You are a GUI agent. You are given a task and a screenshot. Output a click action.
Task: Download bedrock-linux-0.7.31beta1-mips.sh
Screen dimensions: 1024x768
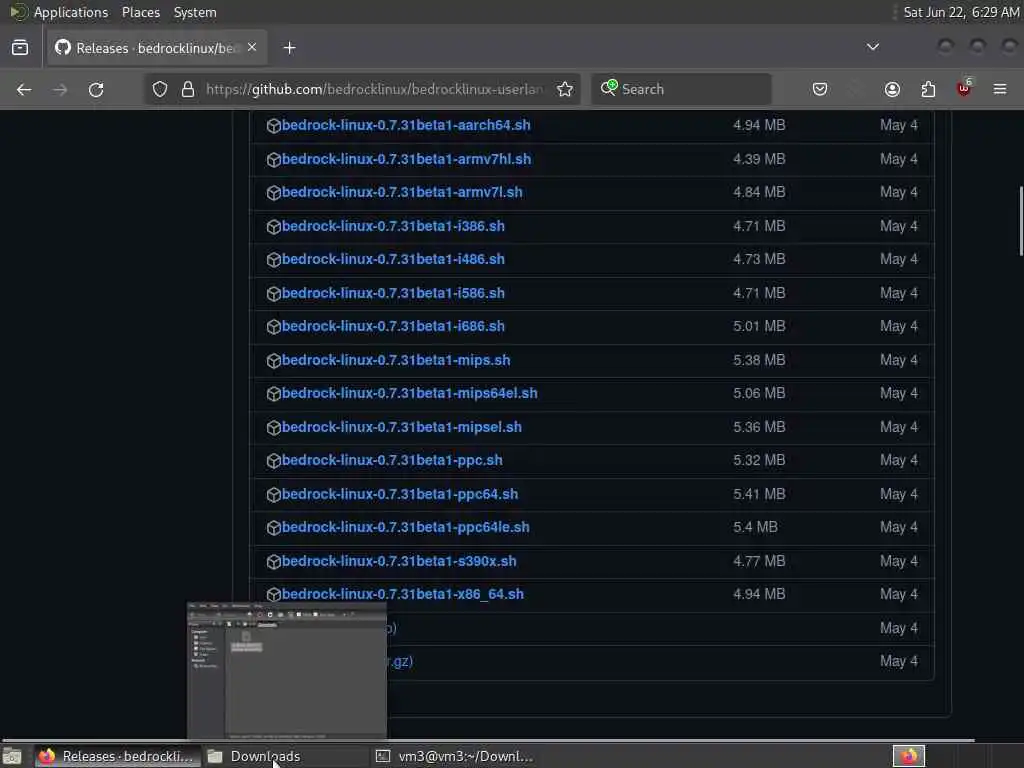(x=396, y=360)
